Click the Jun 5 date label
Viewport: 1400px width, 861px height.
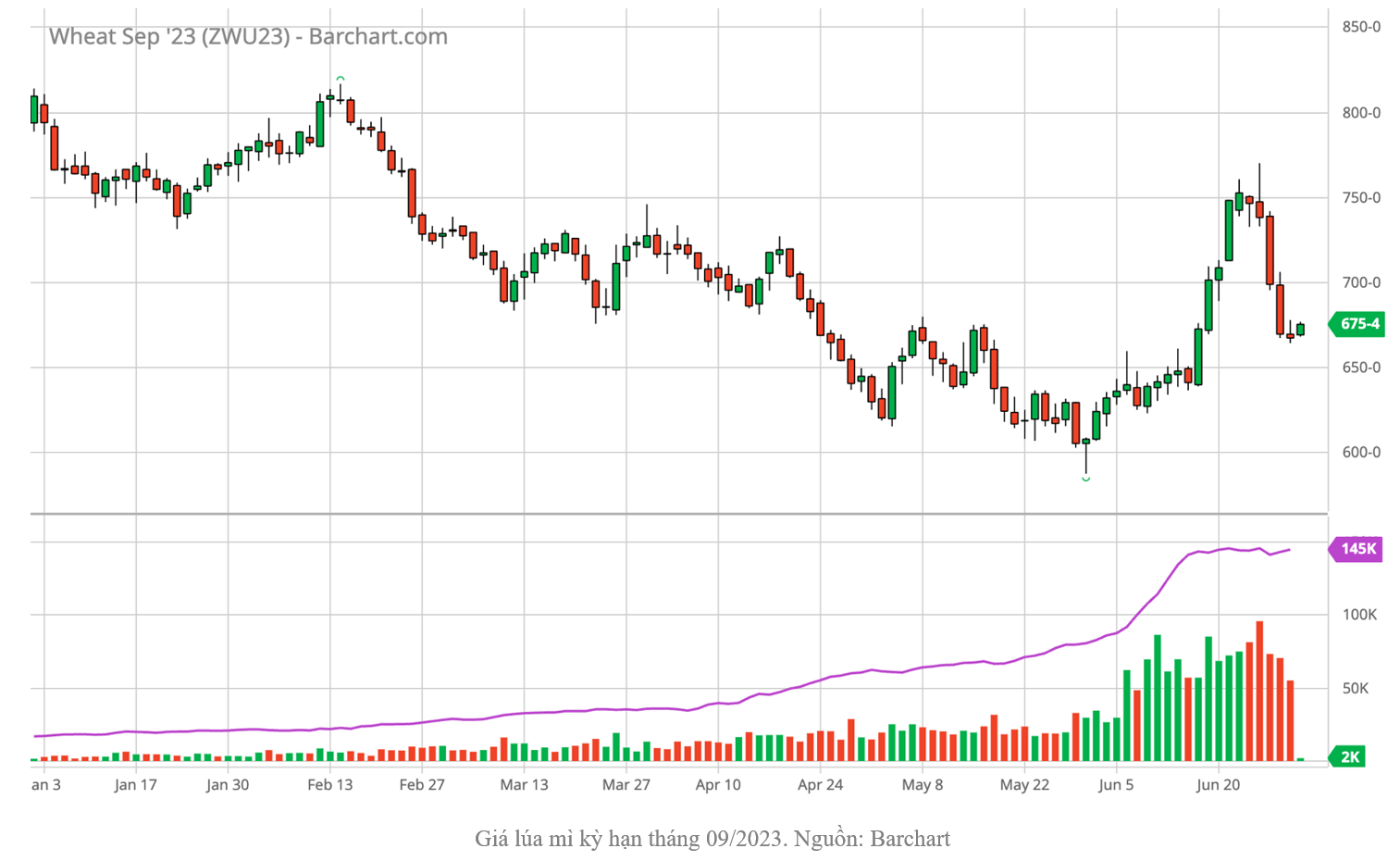click(1116, 785)
